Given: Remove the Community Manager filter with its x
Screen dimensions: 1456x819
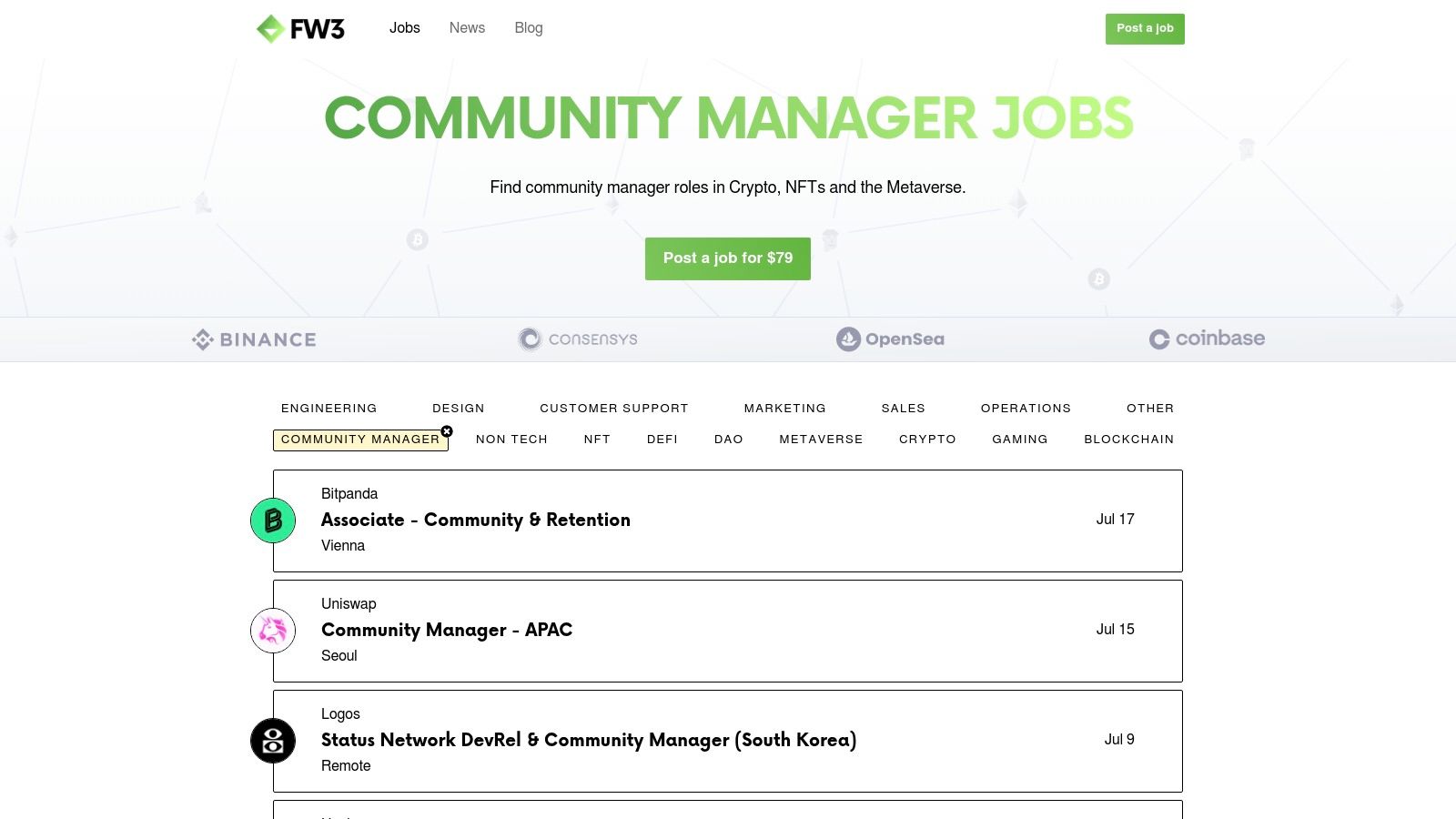Looking at the screenshot, I should 447,431.
